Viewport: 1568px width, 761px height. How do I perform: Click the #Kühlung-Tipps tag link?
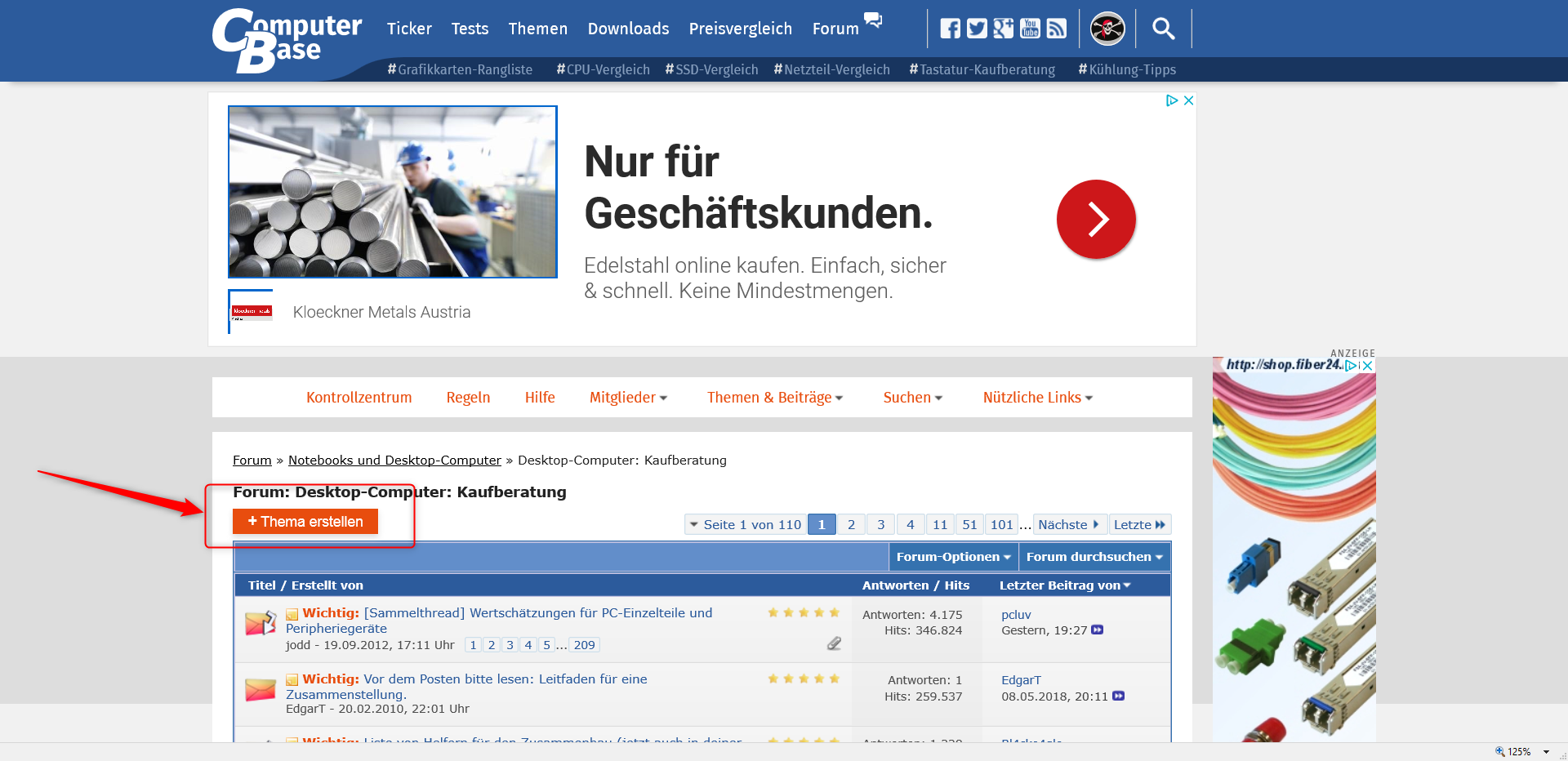pos(1127,69)
